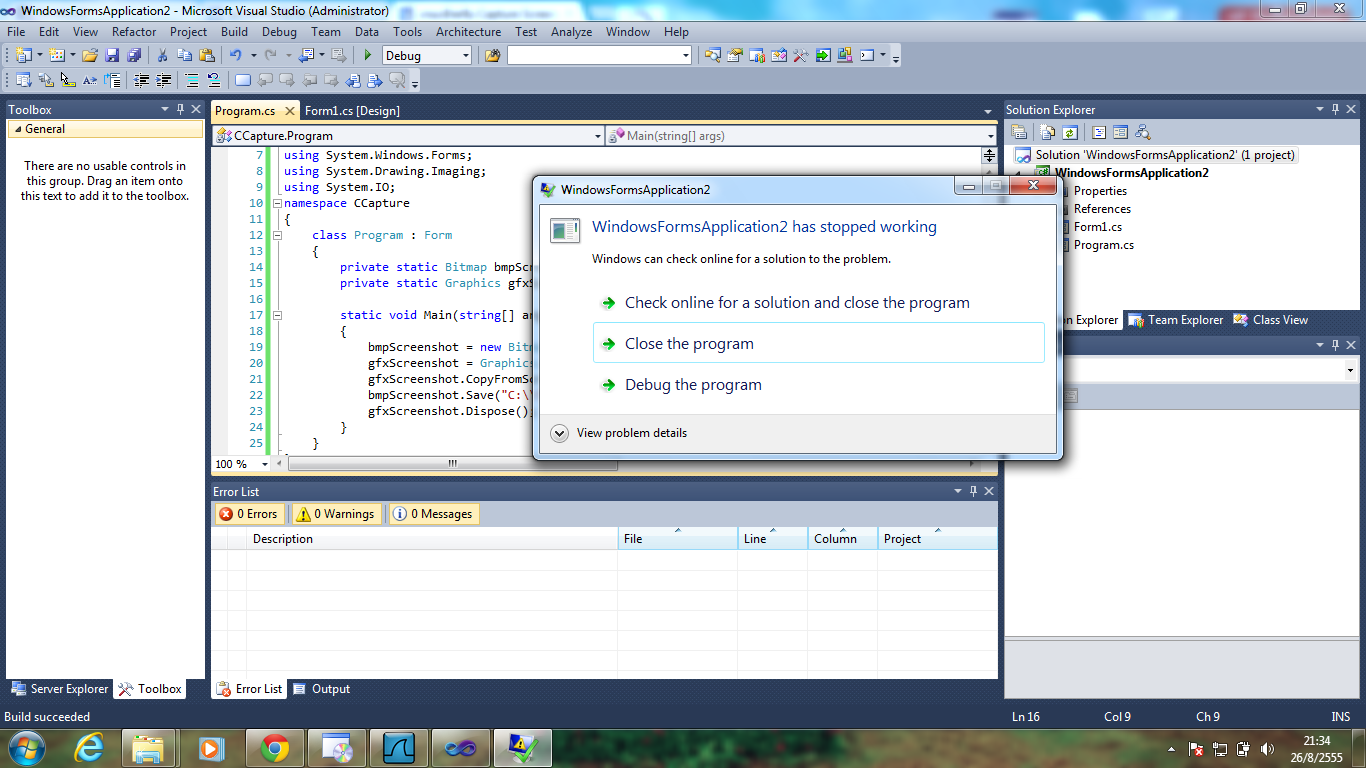Click the Next Bookmark icon
The height and width of the screenshot is (768, 1366).
(287, 80)
